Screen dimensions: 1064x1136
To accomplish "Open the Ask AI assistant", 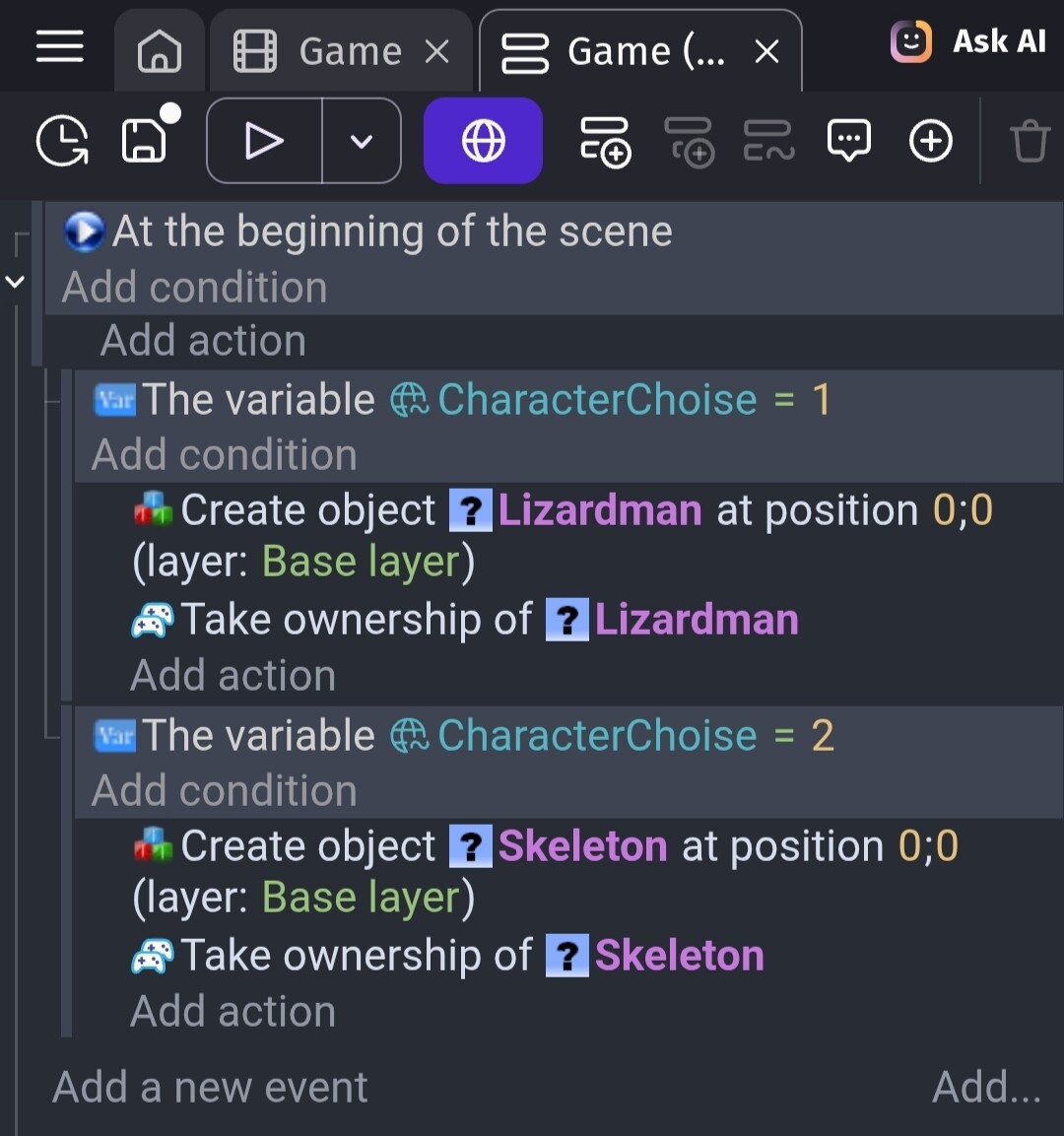I will [x=968, y=41].
